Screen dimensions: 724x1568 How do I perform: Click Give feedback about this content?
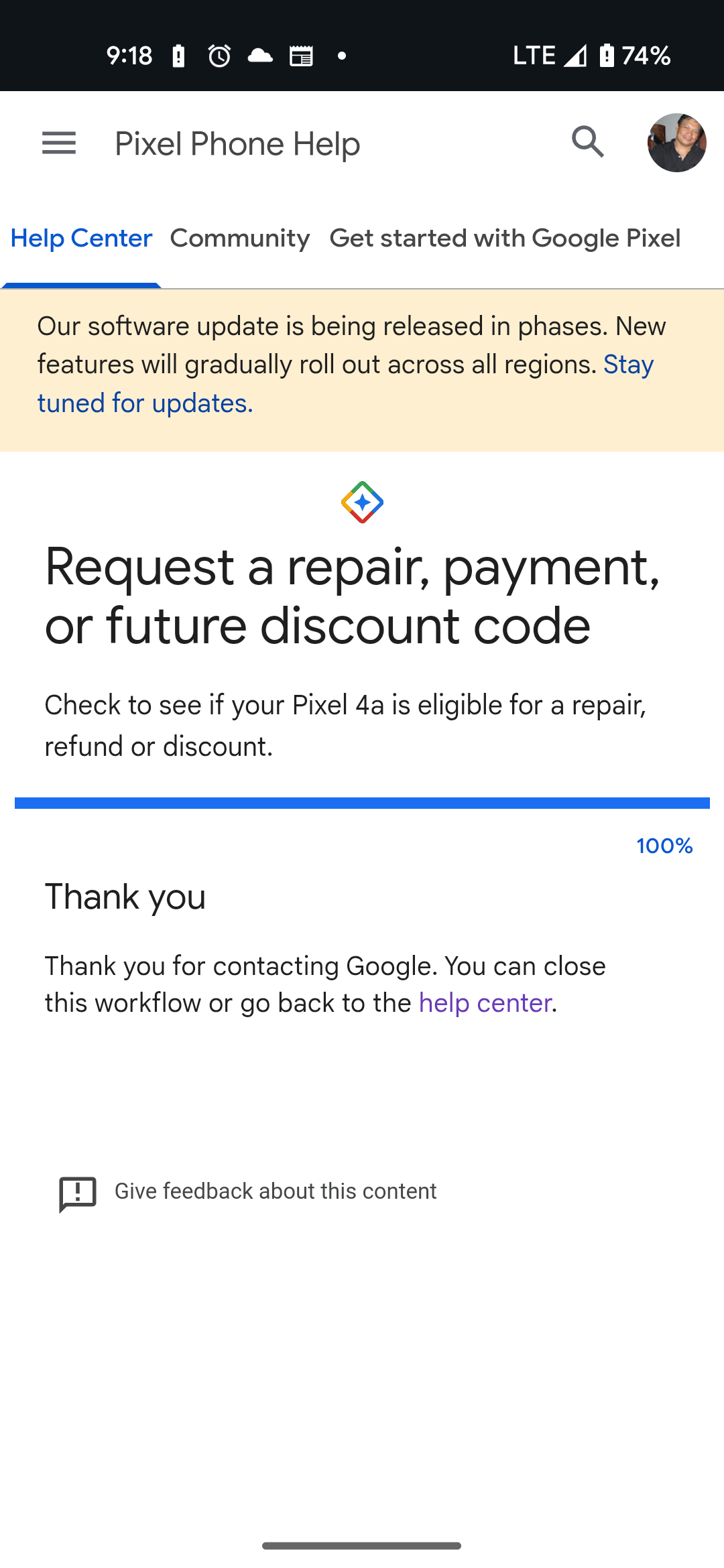point(276,1191)
